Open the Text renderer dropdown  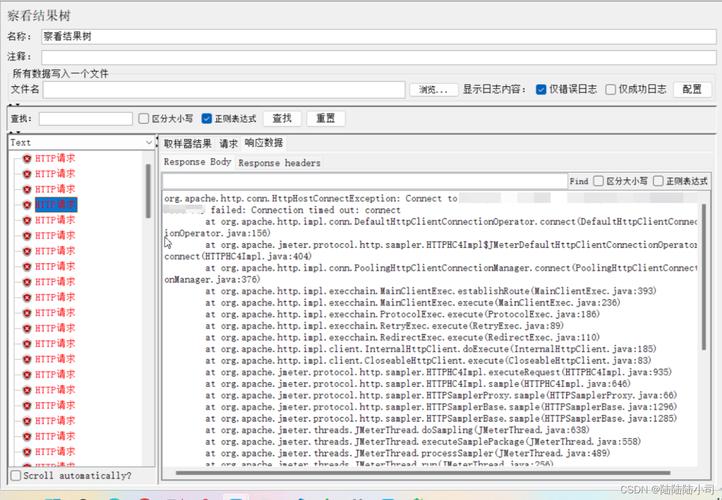pos(82,143)
